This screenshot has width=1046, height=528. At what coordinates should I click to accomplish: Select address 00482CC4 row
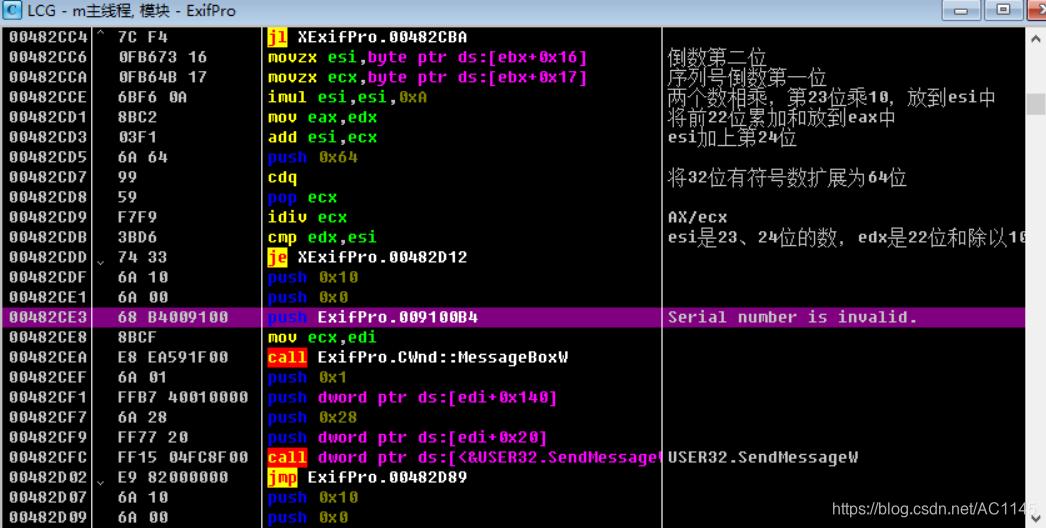click(48, 37)
